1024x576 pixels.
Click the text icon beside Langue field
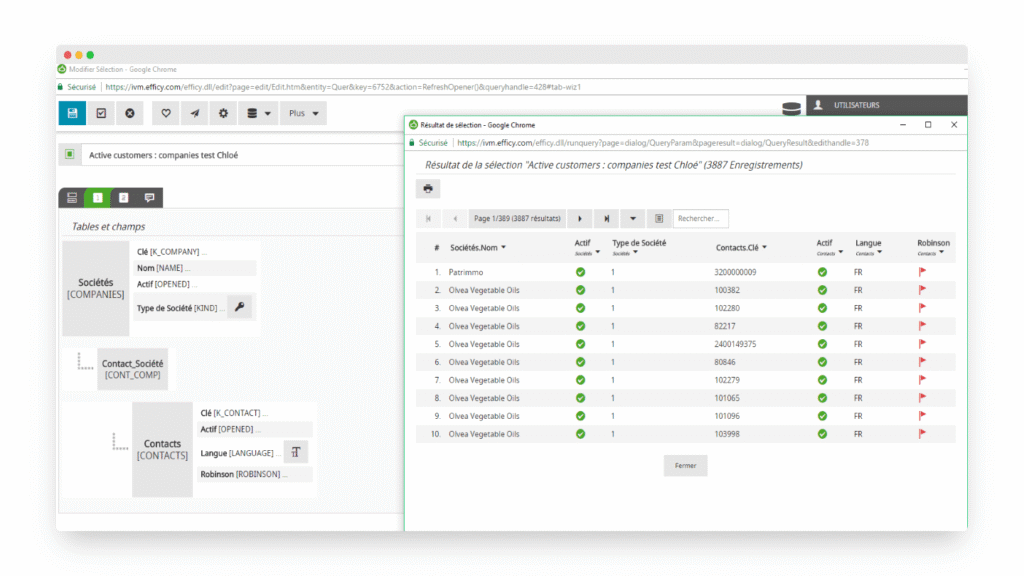[295, 452]
